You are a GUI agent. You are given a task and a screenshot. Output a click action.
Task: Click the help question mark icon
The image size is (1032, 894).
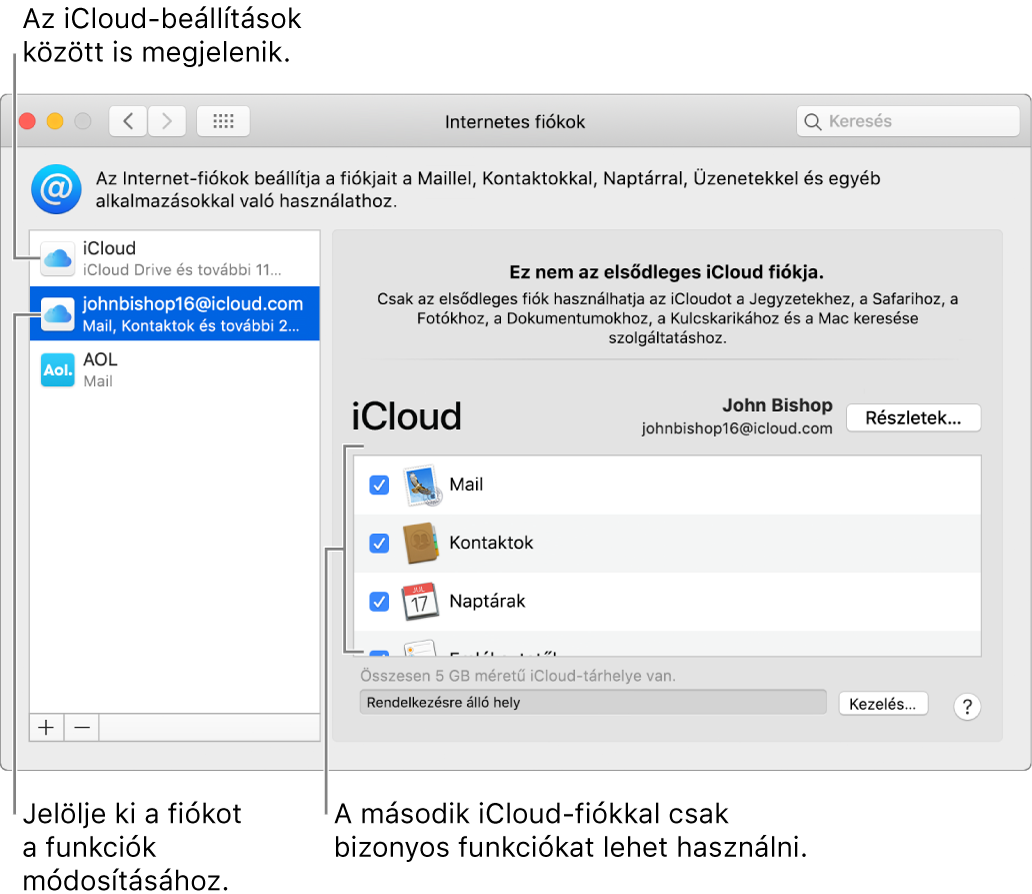coord(966,703)
